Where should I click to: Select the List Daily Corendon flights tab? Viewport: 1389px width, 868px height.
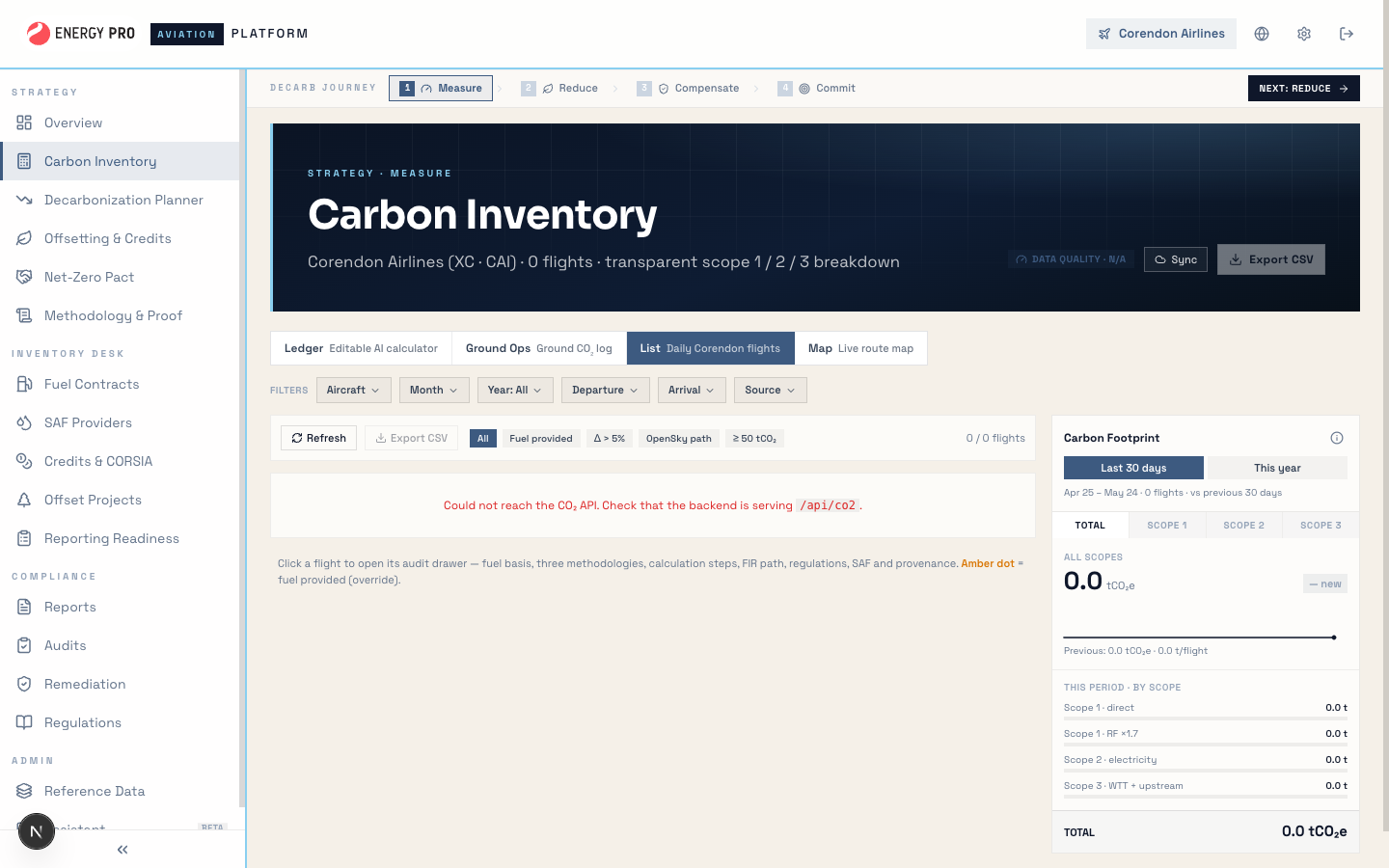(710, 348)
